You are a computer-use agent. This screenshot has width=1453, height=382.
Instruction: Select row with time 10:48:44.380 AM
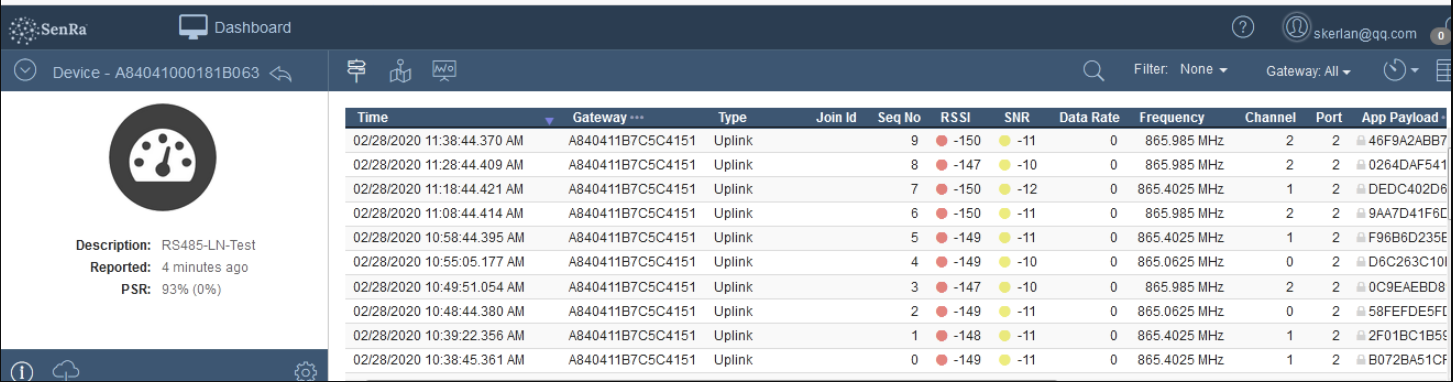pyautogui.click(x=898, y=311)
